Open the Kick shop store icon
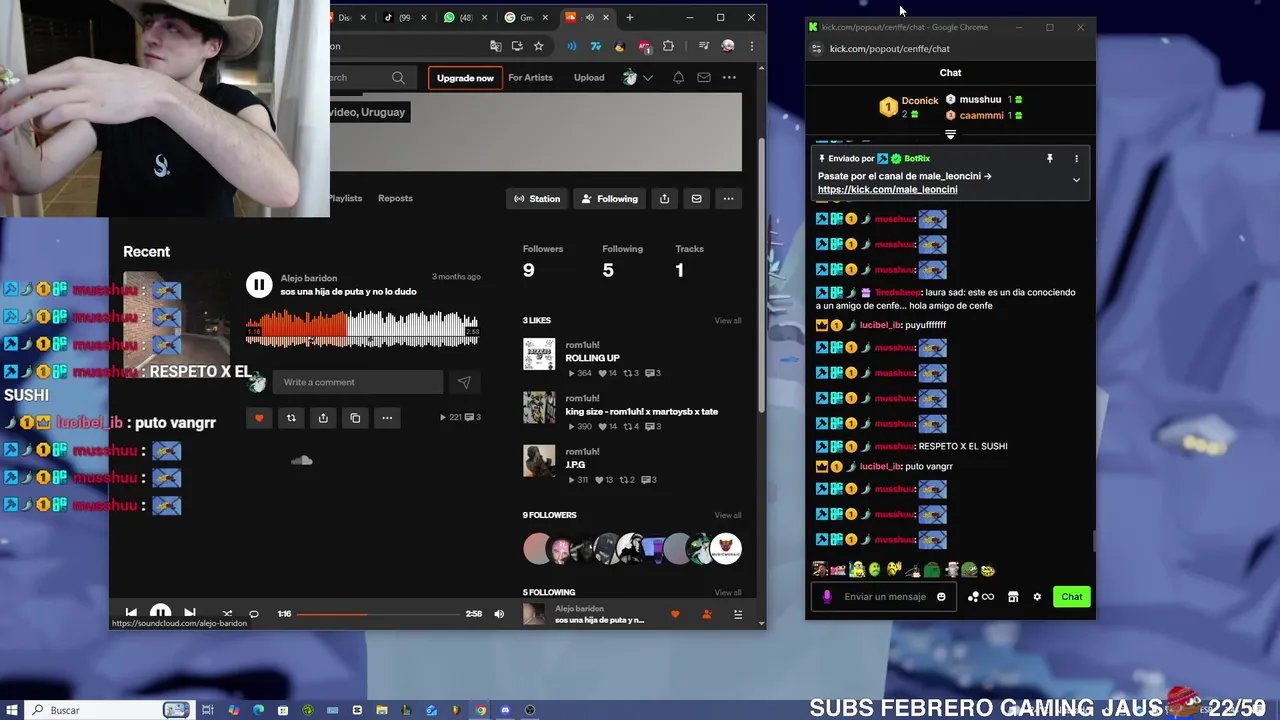The height and width of the screenshot is (720, 1280). coord(1013,597)
